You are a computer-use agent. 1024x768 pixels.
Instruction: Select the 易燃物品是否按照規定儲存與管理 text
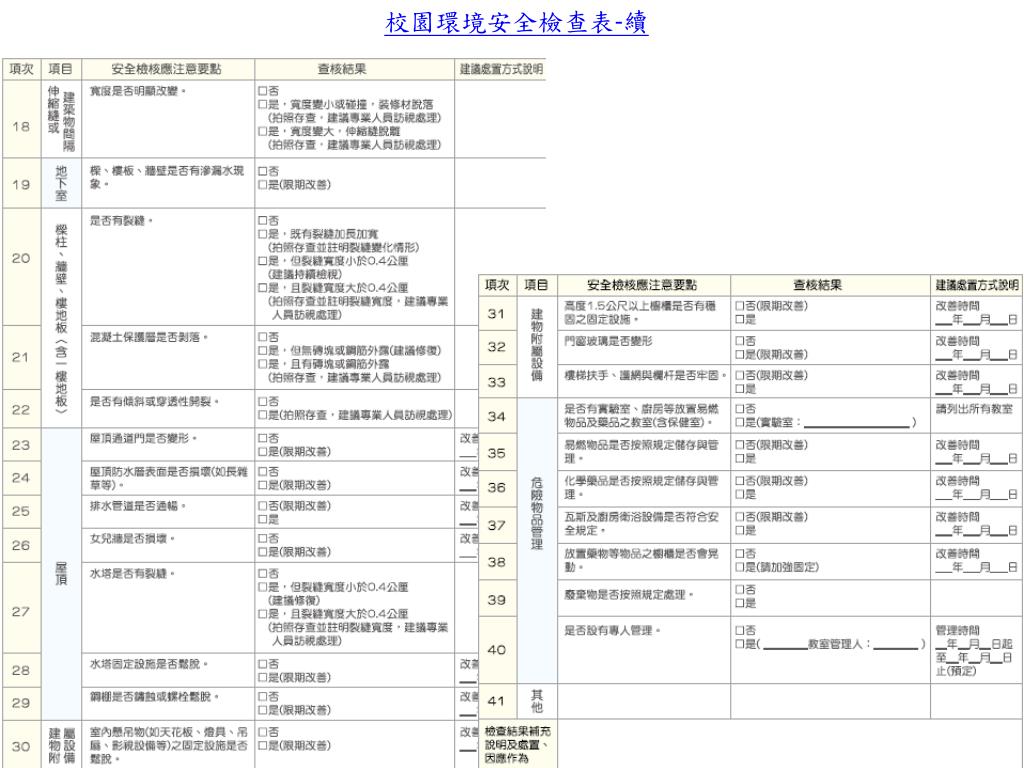click(641, 451)
